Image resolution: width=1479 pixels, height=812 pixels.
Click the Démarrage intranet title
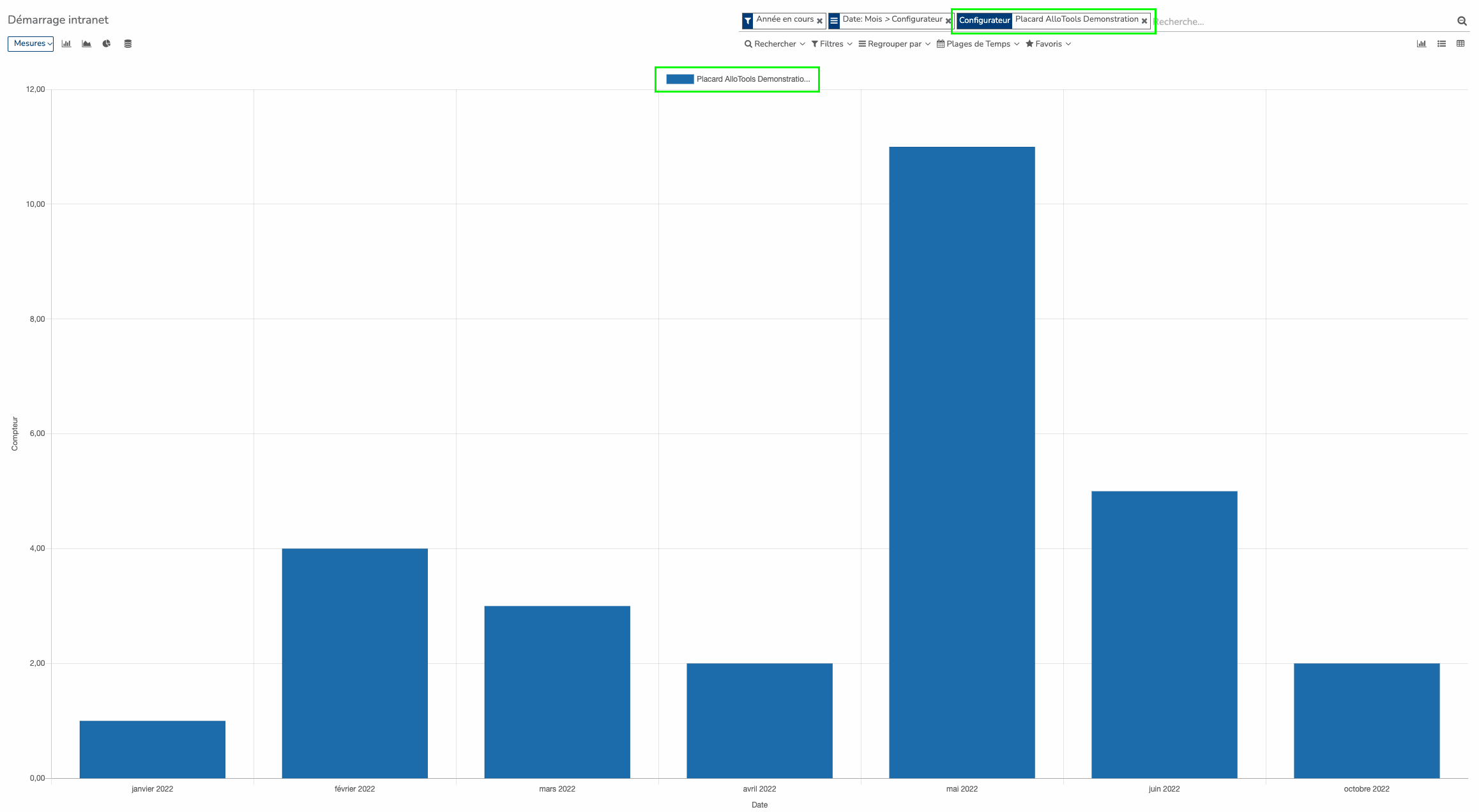coord(58,20)
